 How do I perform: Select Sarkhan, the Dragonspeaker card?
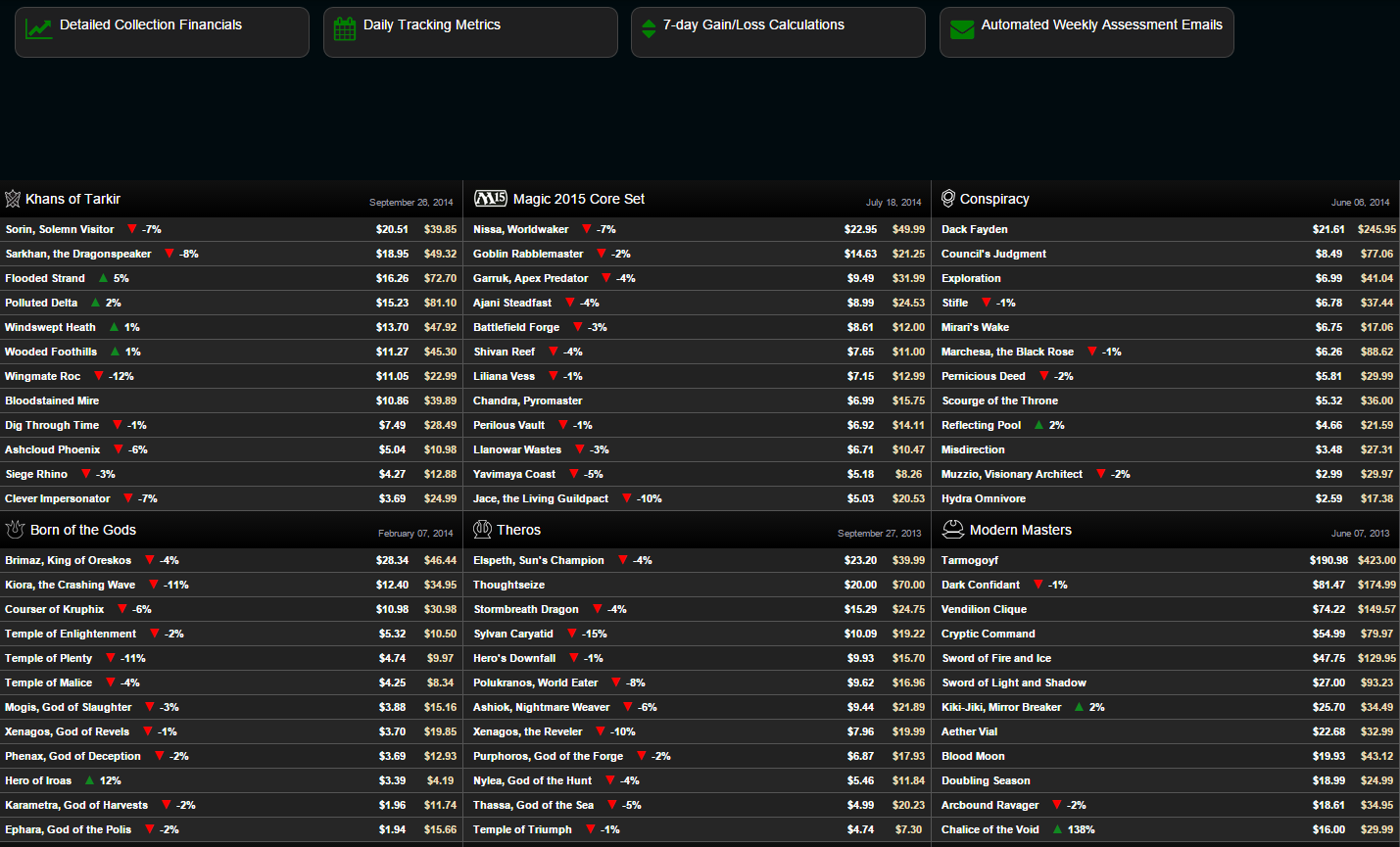pos(78,254)
